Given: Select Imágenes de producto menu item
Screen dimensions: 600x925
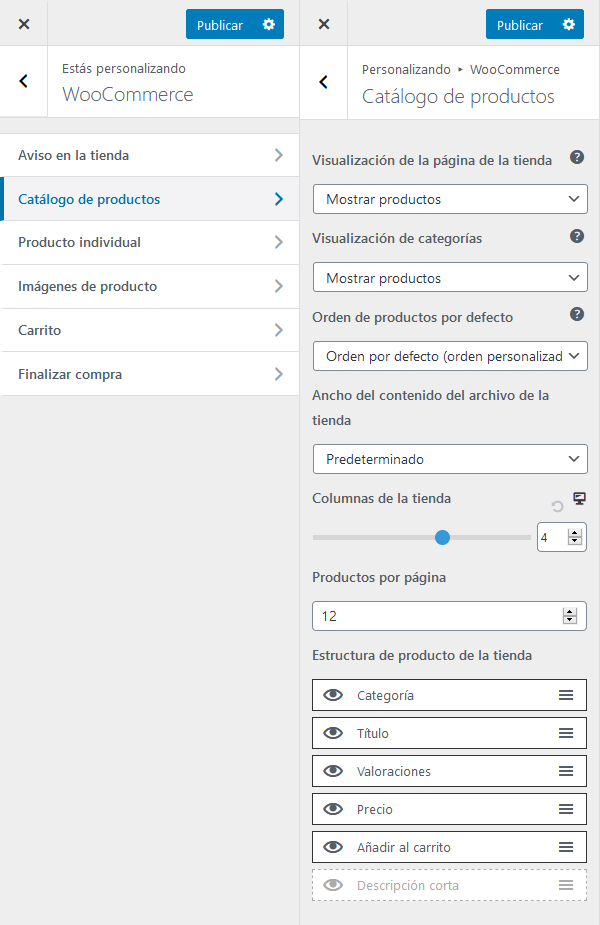Looking at the screenshot, I should click(x=150, y=287).
